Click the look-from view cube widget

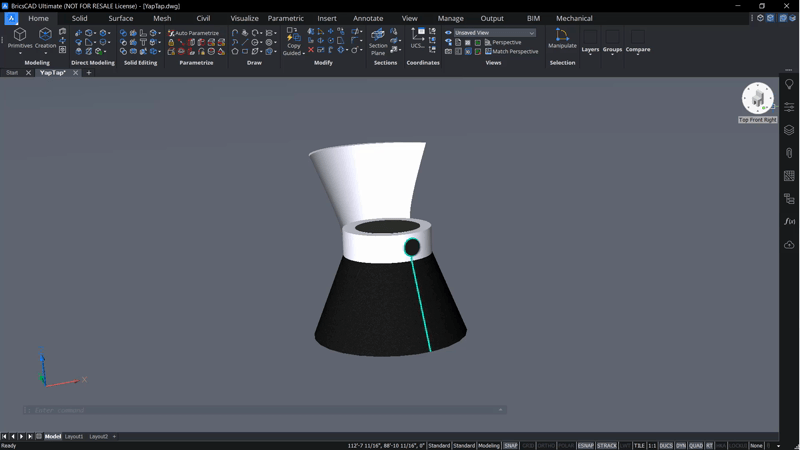[x=758, y=98]
